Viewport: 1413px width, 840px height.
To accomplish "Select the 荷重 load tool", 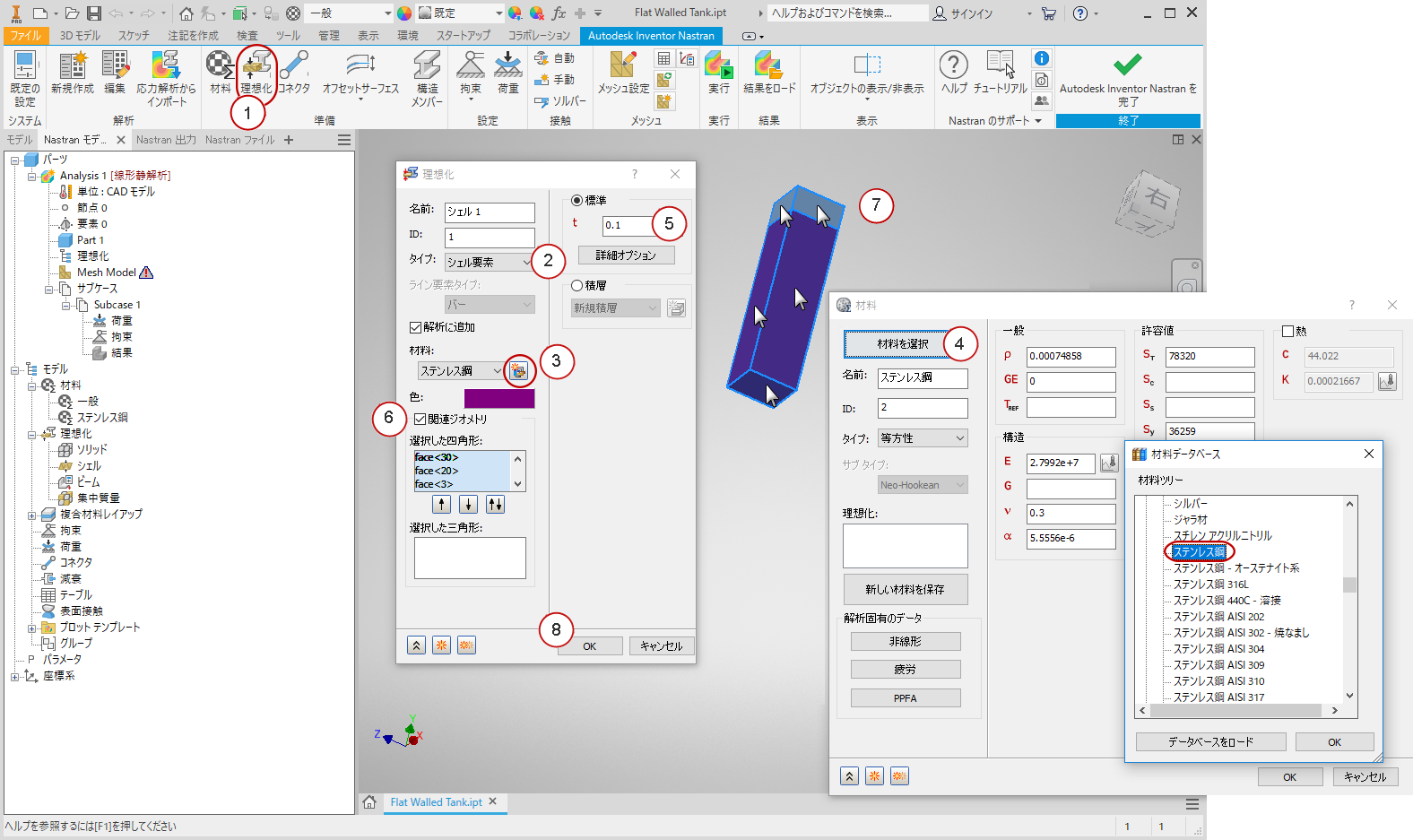I will (x=508, y=72).
